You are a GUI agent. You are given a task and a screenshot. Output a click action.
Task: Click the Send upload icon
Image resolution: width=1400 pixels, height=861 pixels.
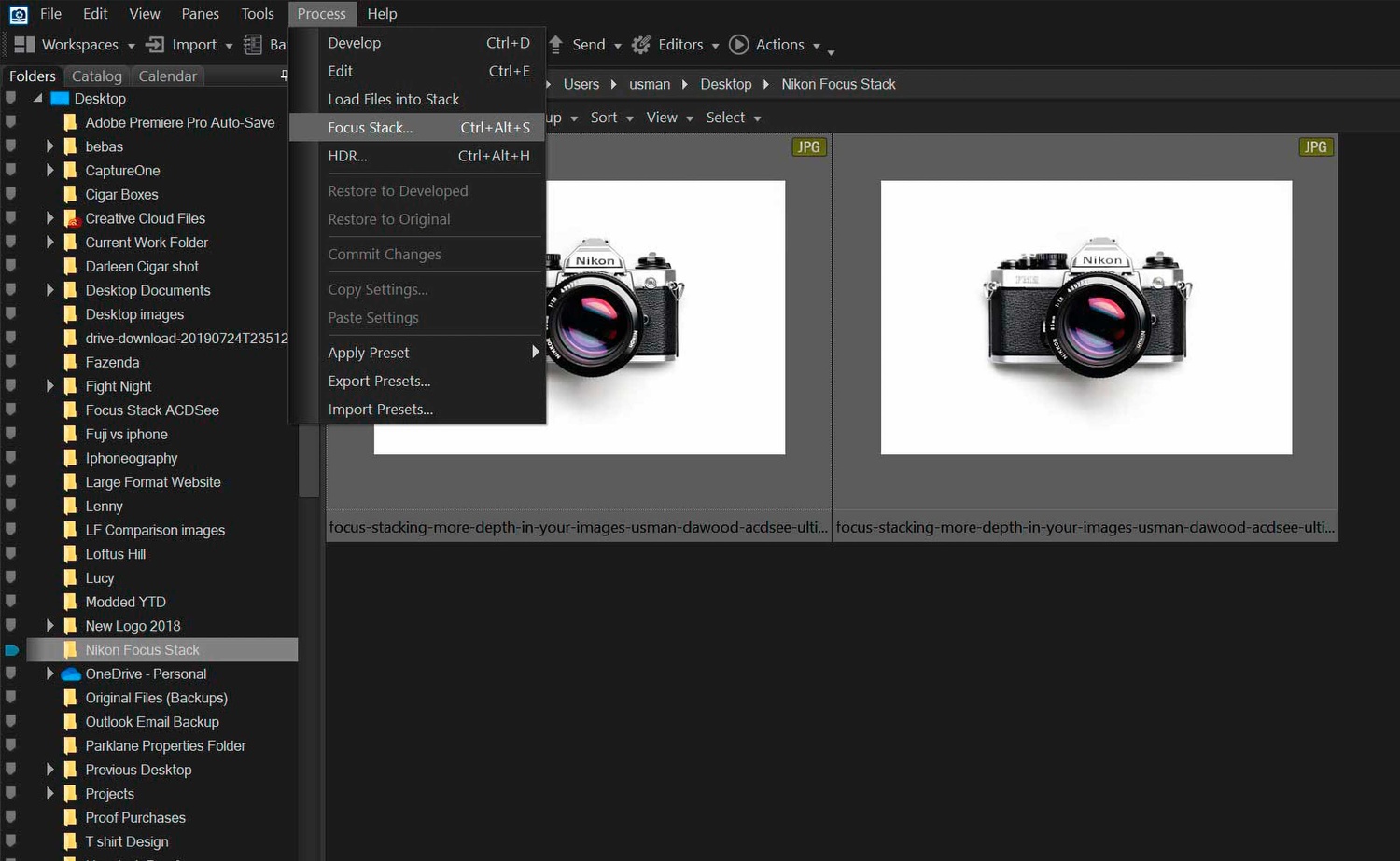pos(556,44)
